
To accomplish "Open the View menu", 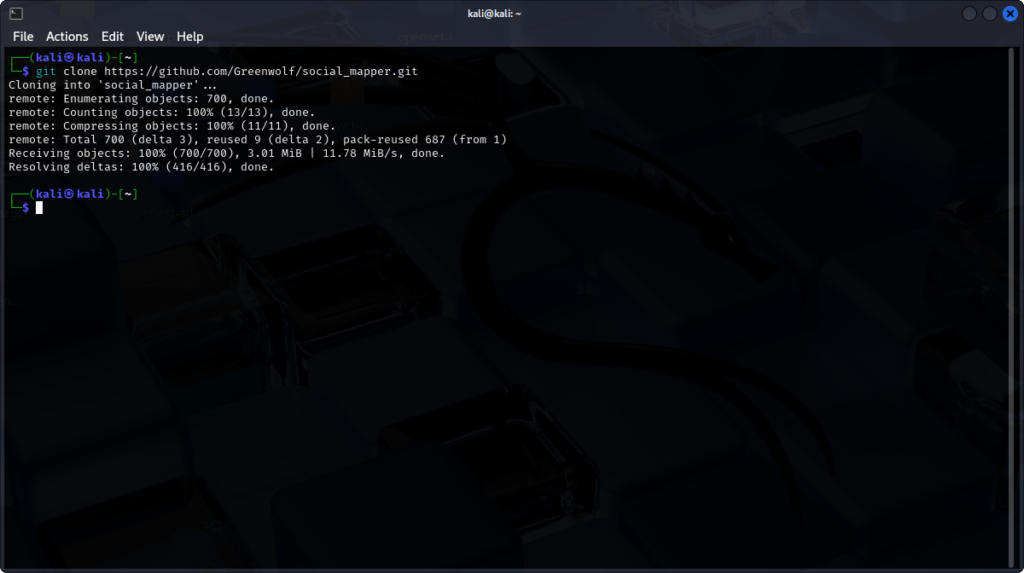I will pyautogui.click(x=150, y=36).
